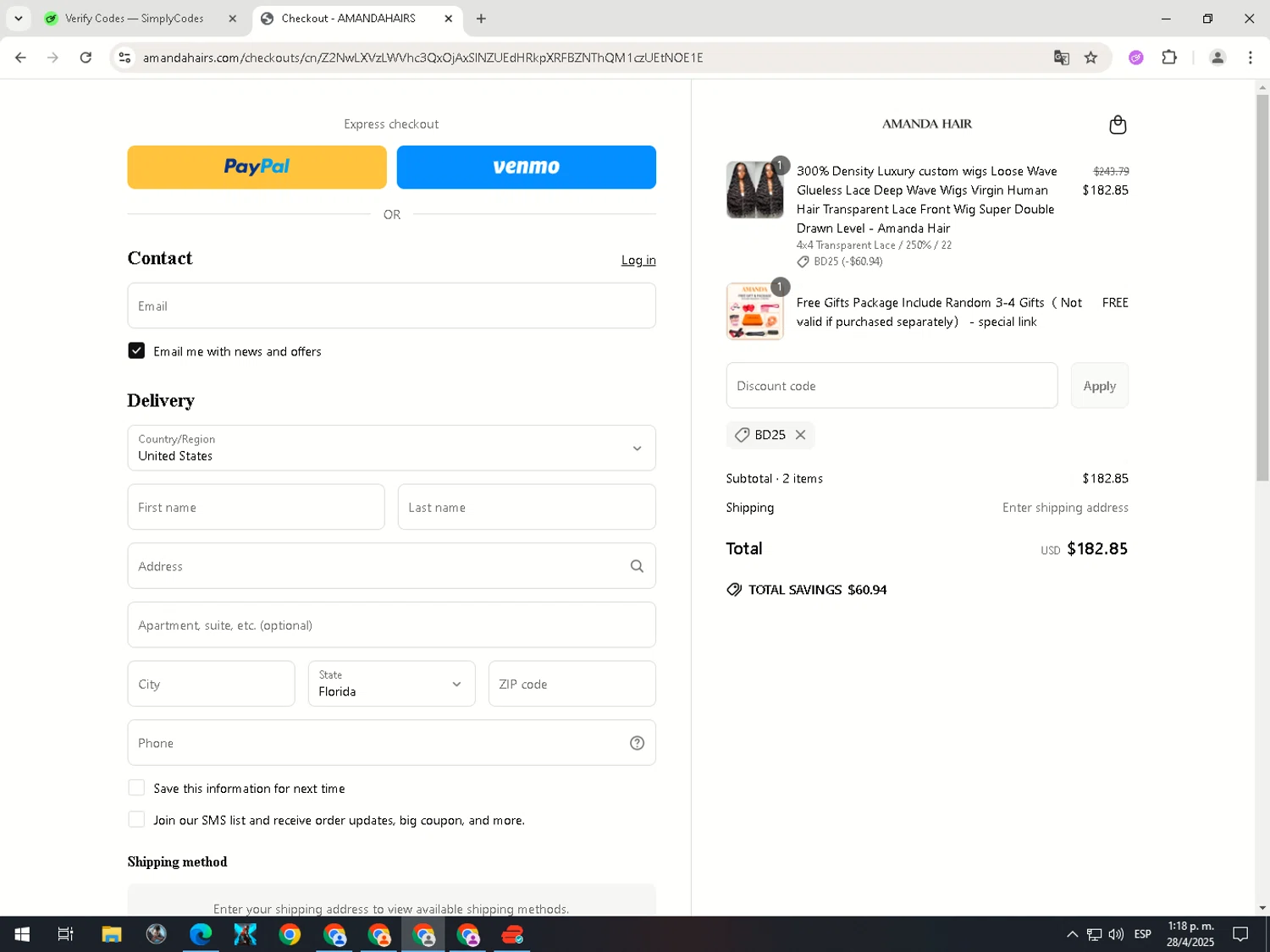Open the purple extension icon in toolbar
Image resolution: width=1270 pixels, height=952 pixels.
pyautogui.click(x=1136, y=58)
